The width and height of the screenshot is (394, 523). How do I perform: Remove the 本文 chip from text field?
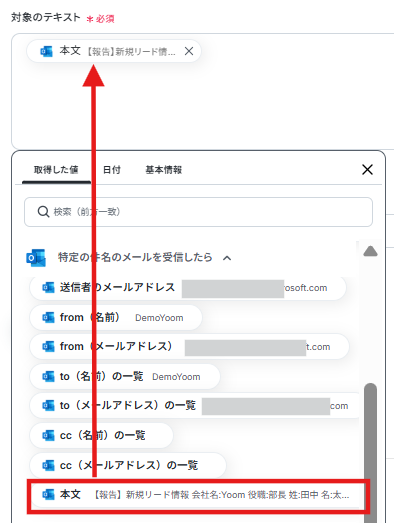189,51
